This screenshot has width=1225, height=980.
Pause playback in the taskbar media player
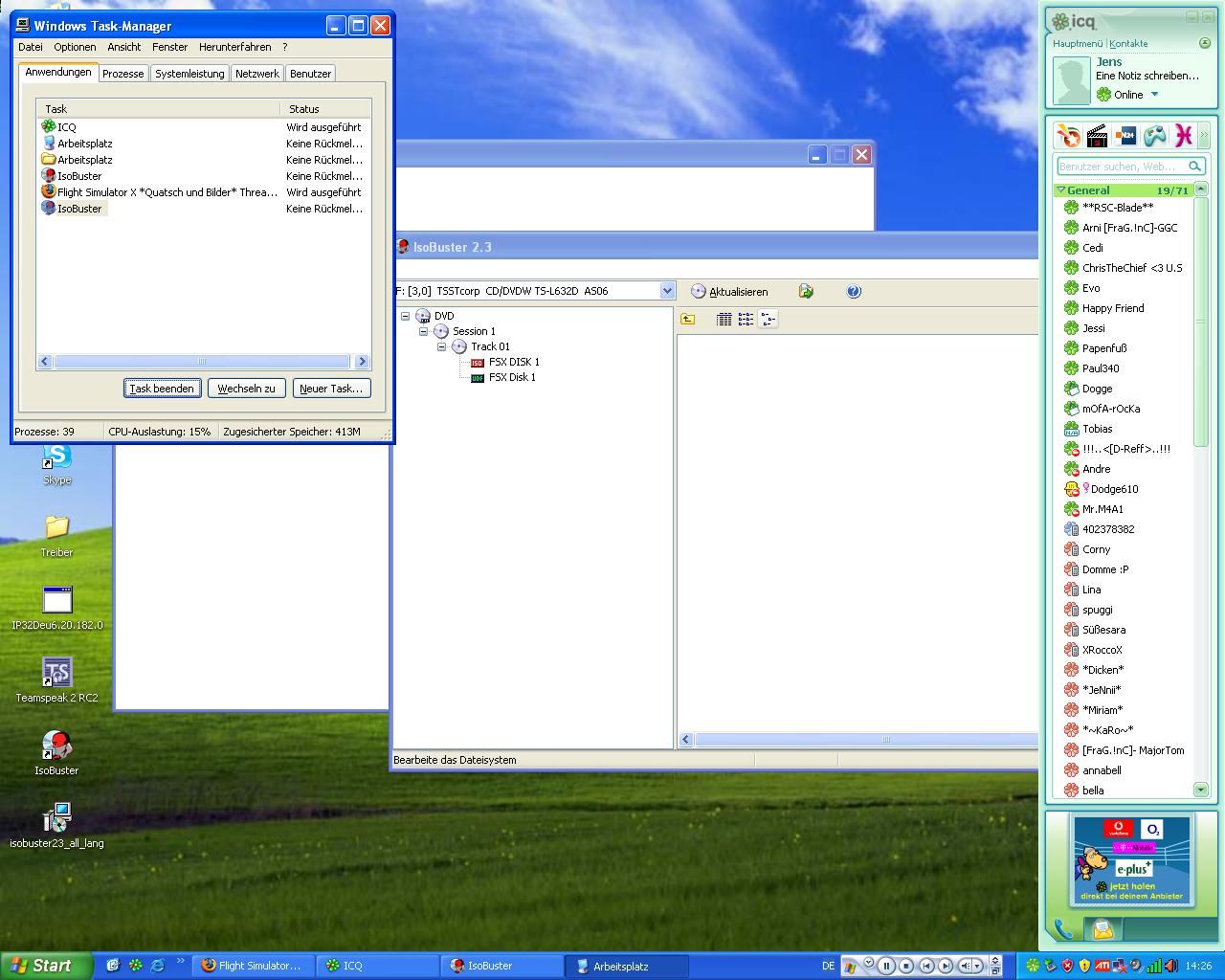pos(886,966)
